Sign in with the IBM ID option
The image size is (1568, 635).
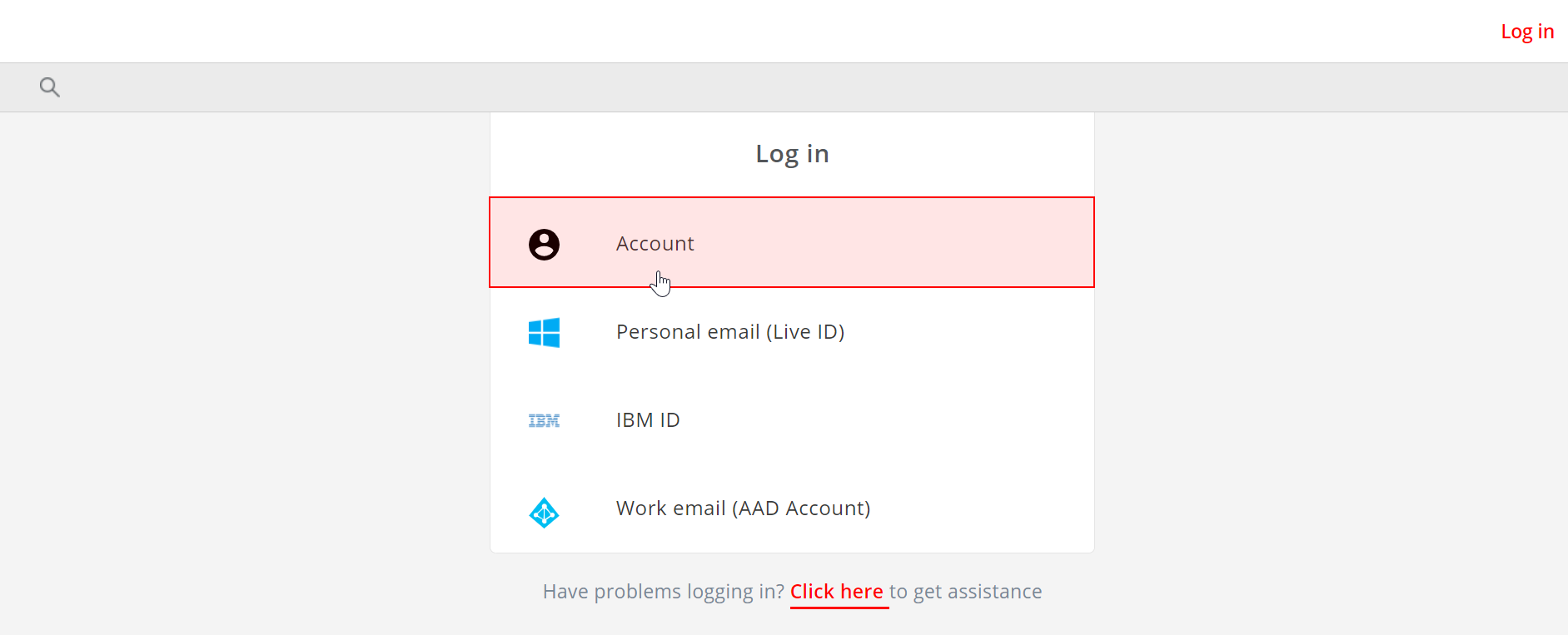[x=648, y=420]
